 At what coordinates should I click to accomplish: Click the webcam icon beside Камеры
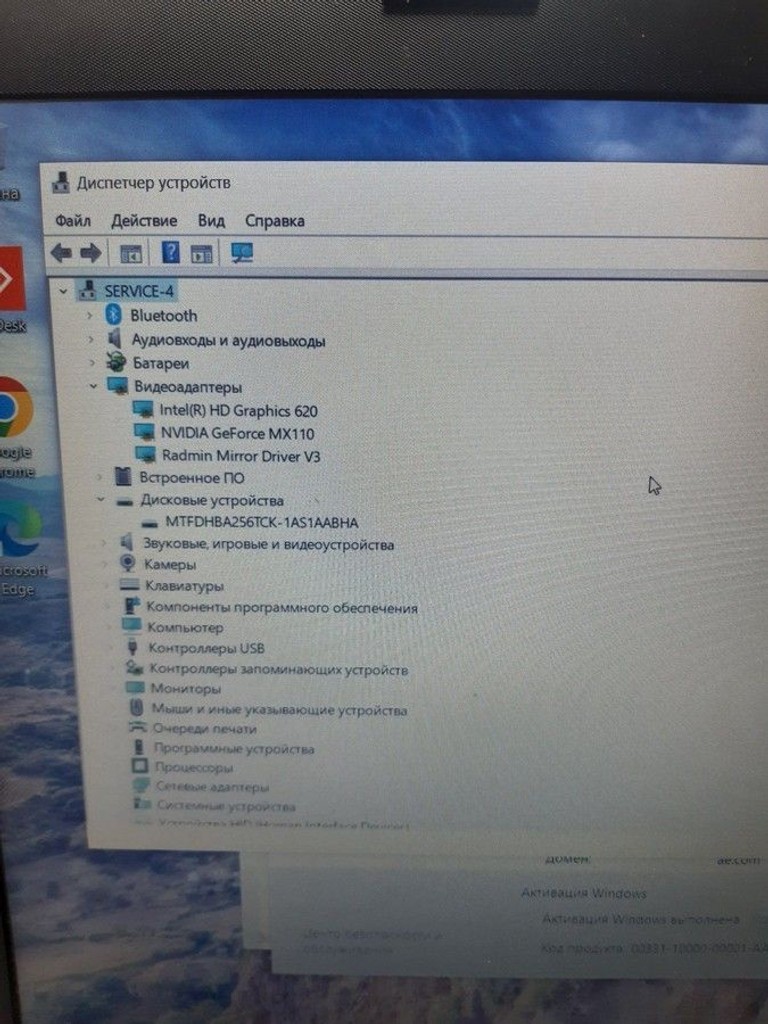[127, 563]
